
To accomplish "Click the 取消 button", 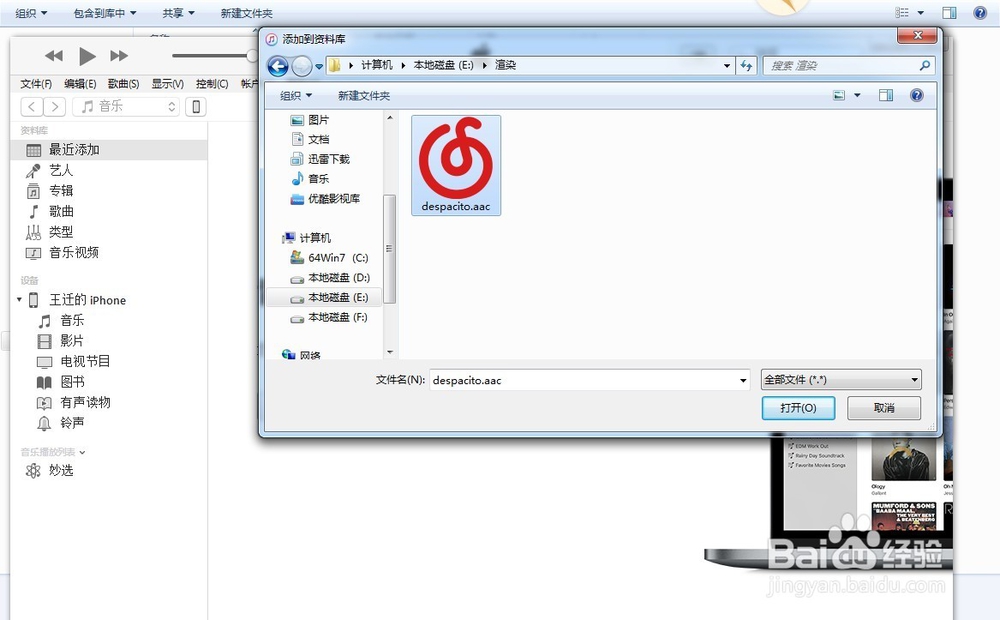I will [884, 408].
